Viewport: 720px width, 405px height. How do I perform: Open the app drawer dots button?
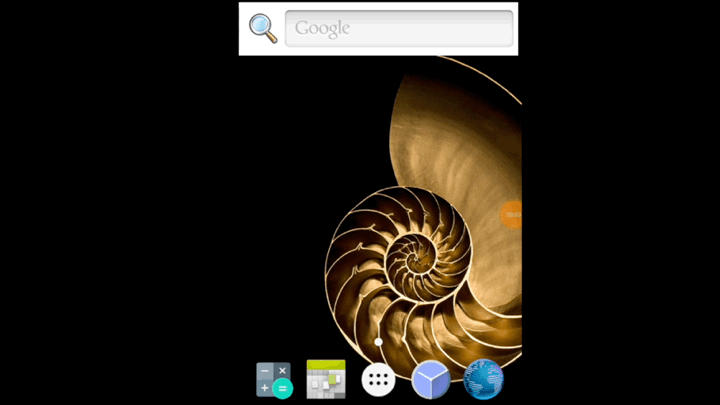point(378,380)
